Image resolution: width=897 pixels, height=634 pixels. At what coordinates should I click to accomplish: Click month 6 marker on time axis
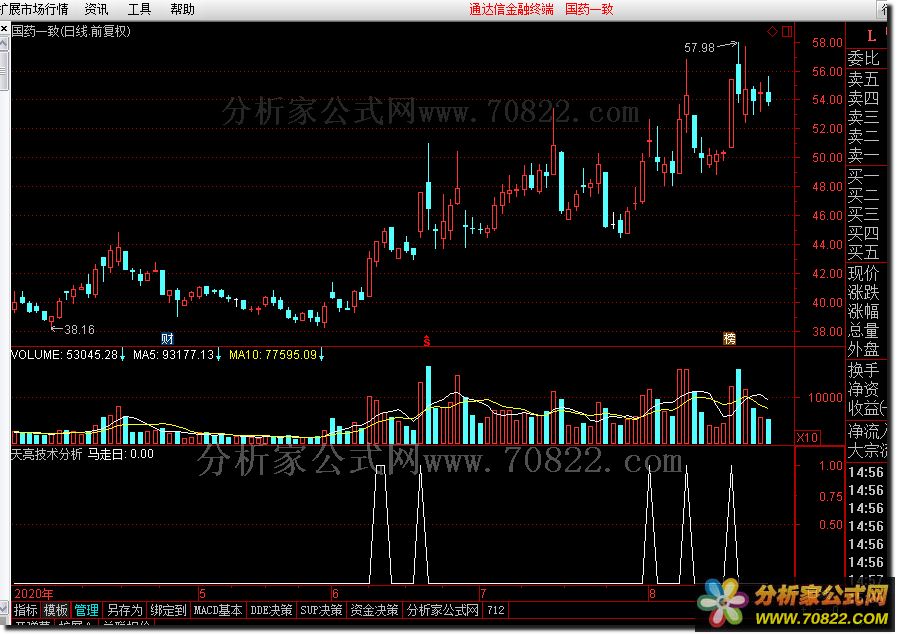335,593
